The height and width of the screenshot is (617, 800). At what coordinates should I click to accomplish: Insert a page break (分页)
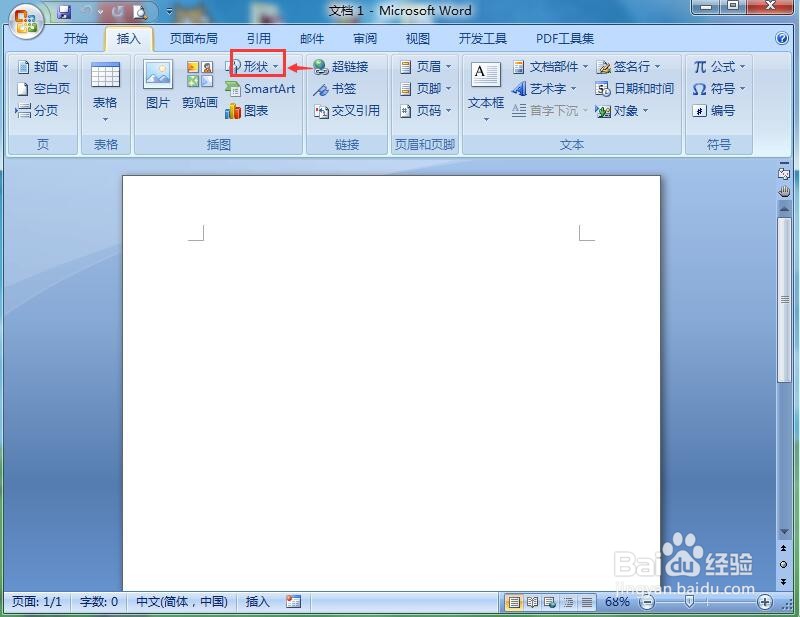tap(37, 111)
